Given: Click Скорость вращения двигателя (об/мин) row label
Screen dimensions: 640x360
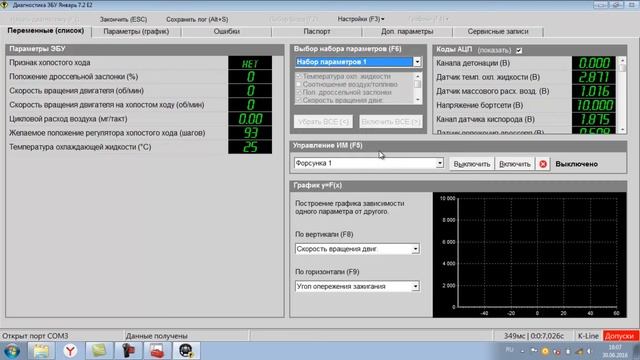Looking at the screenshot, I should (x=76, y=91).
